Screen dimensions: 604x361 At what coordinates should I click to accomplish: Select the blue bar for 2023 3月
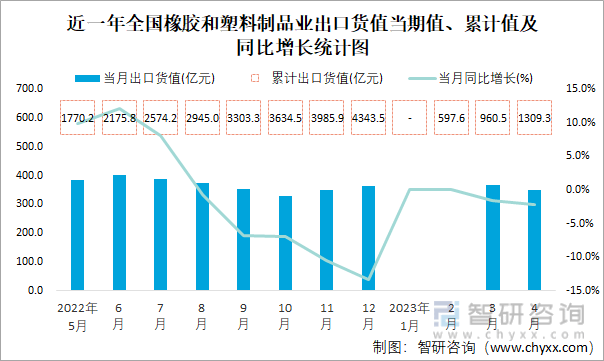point(493,238)
